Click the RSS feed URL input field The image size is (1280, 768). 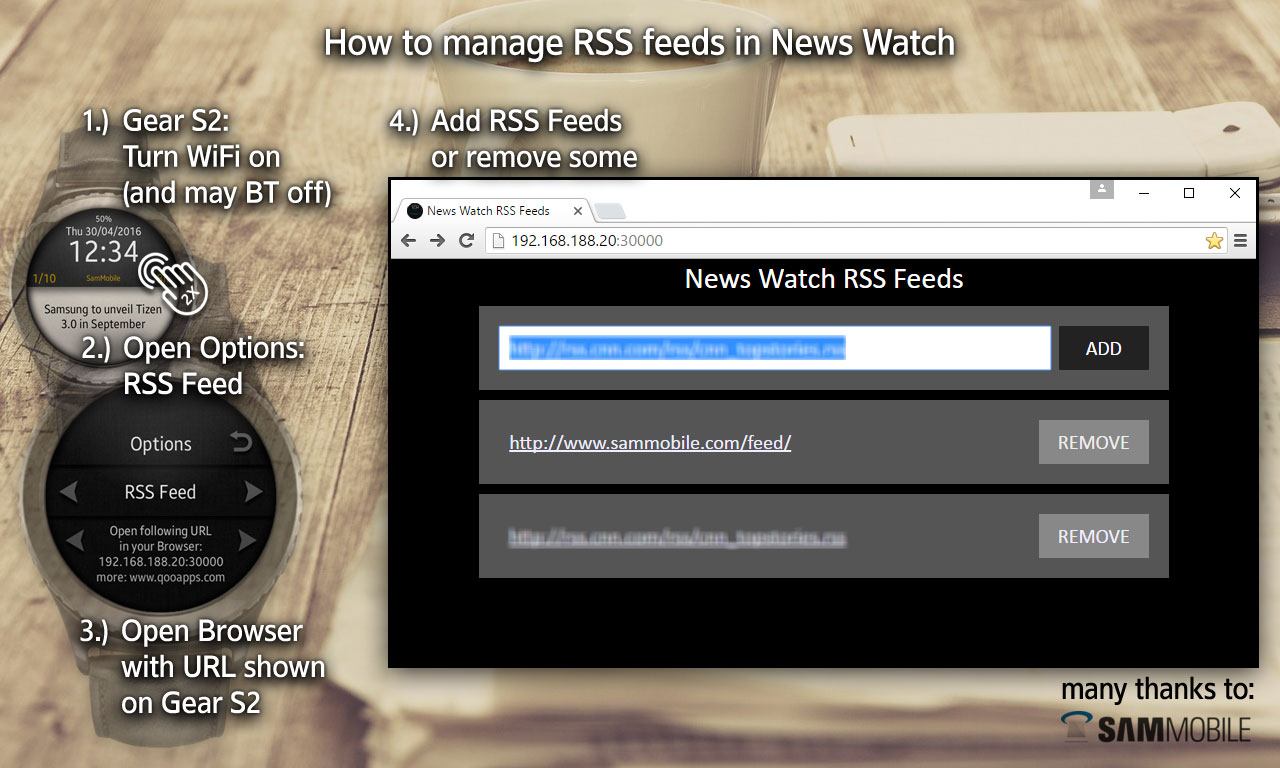pos(774,348)
